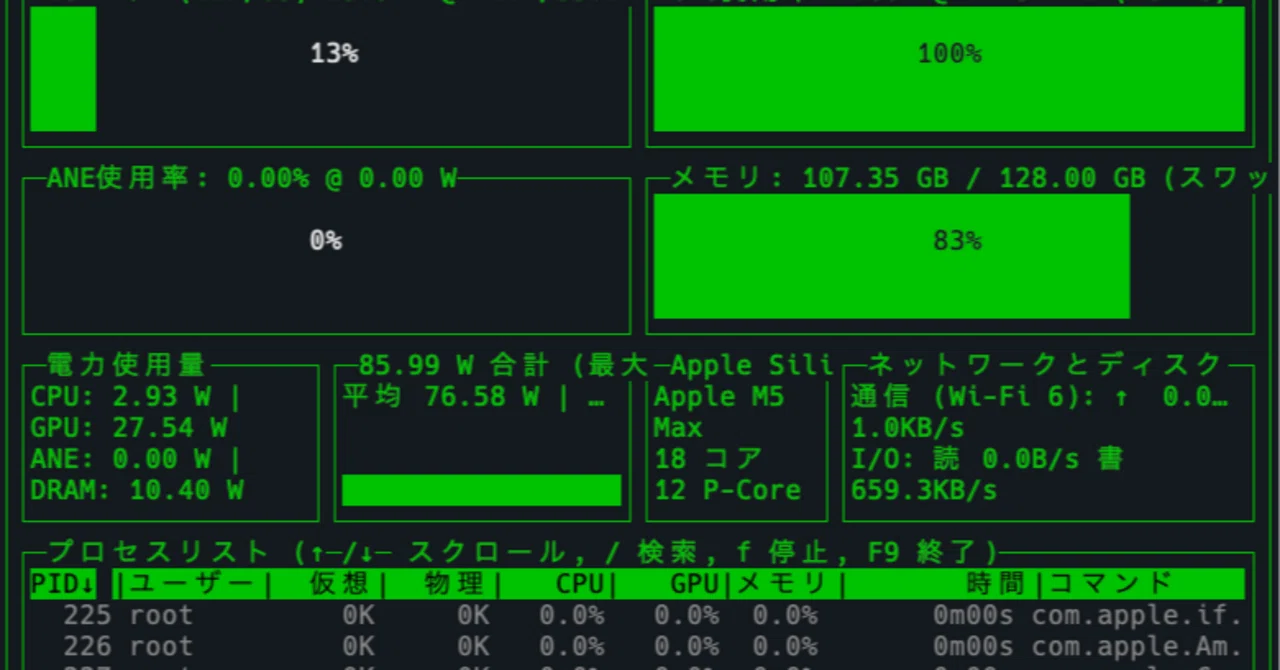The height and width of the screenshot is (670, 1280).
Task: Select the ネットワークとディスク panel title
Action: click(1046, 364)
